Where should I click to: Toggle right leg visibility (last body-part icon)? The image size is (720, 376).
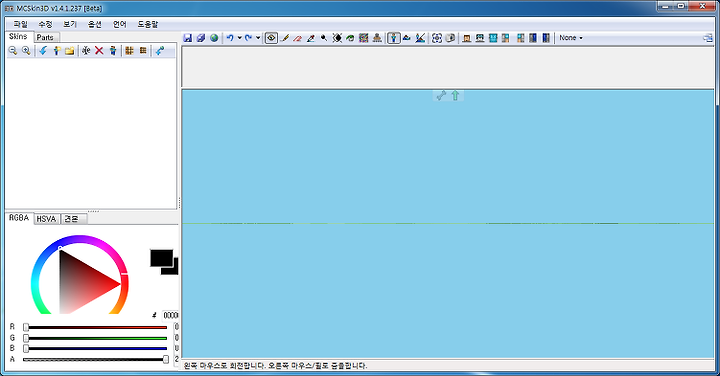pos(546,38)
